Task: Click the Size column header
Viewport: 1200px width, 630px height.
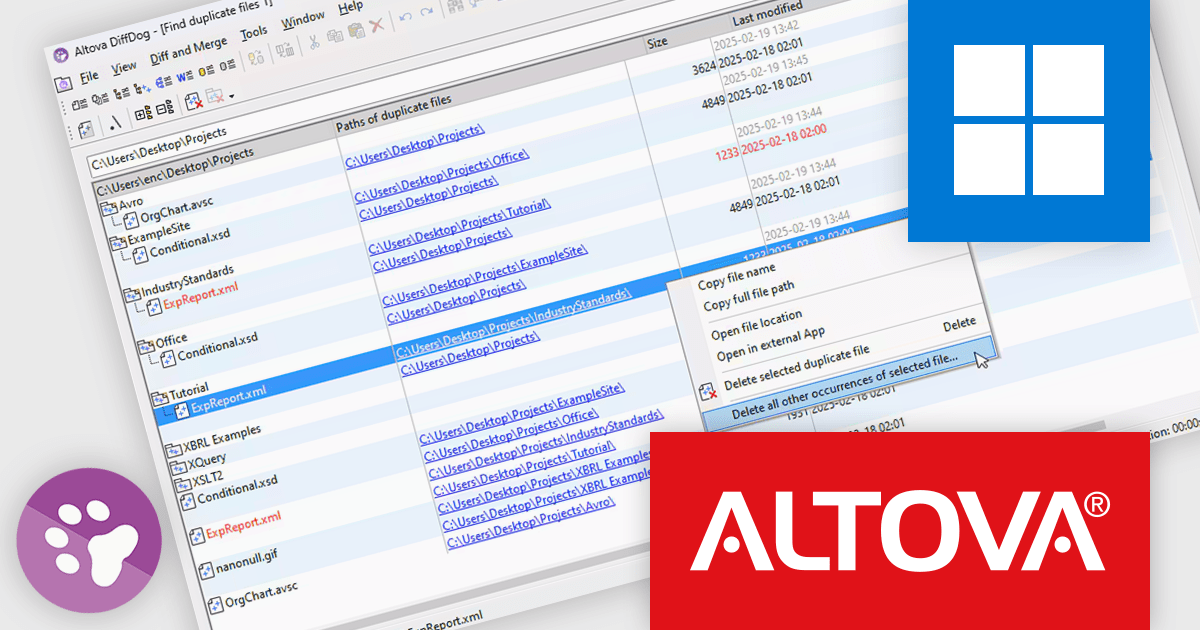Action: coord(657,43)
